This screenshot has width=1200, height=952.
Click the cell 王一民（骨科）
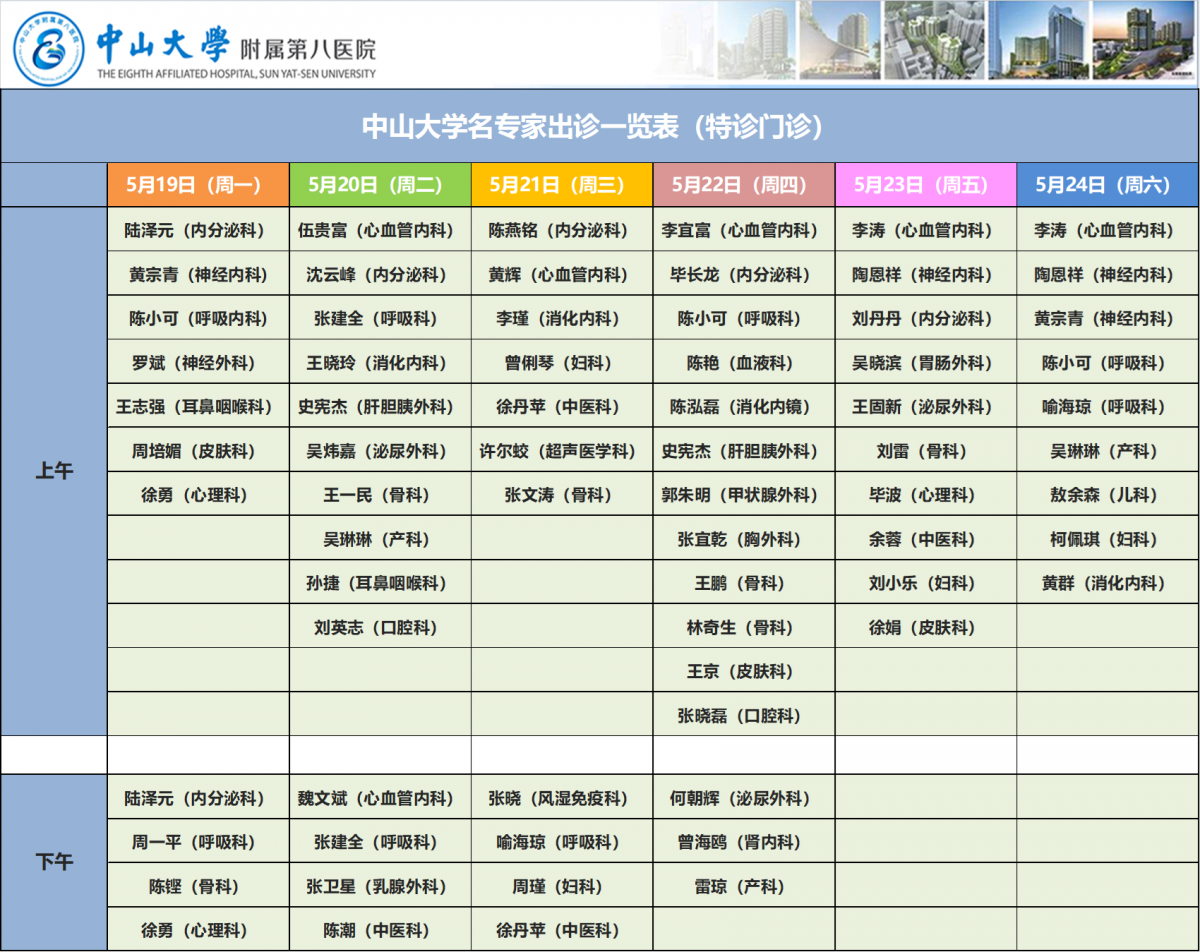tap(380, 495)
